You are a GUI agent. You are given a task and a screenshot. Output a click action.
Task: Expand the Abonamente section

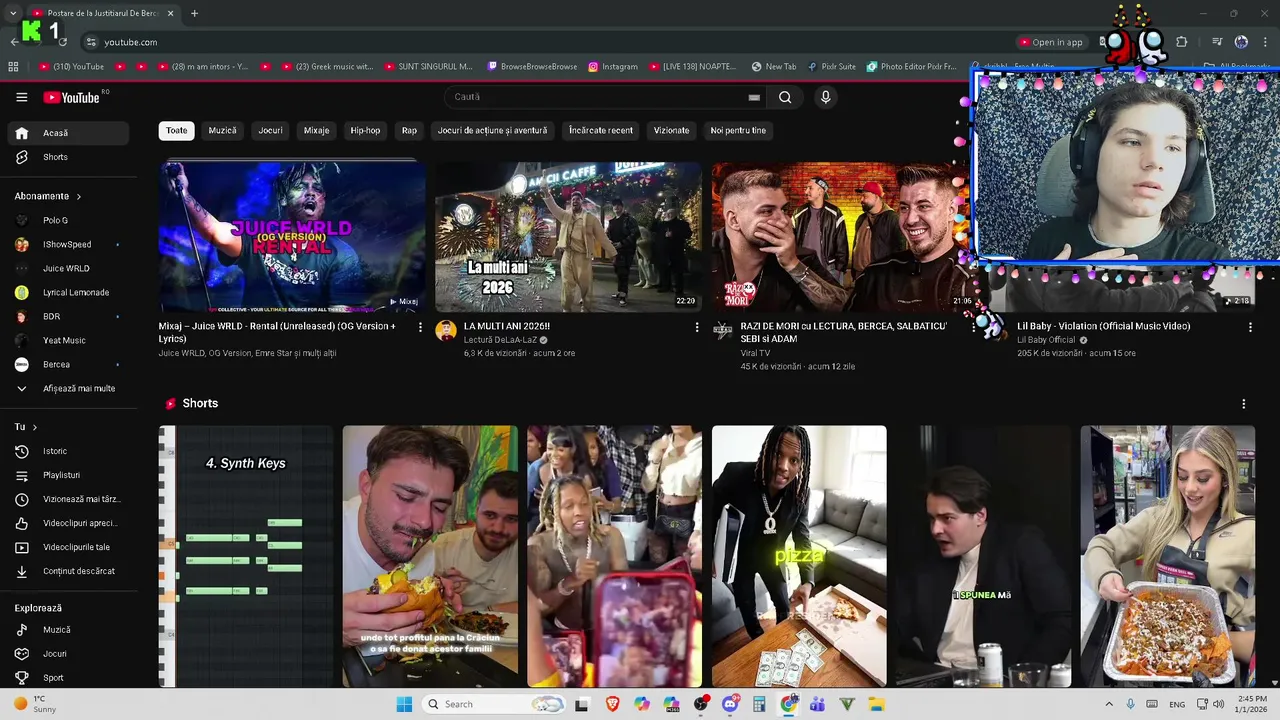(x=48, y=196)
